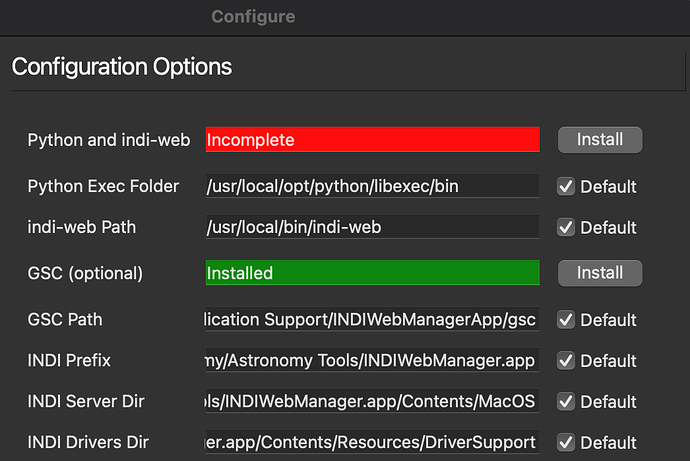Image resolution: width=690 pixels, height=461 pixels.
Task: Click the green Installed status bar
Action: (372, 273)
